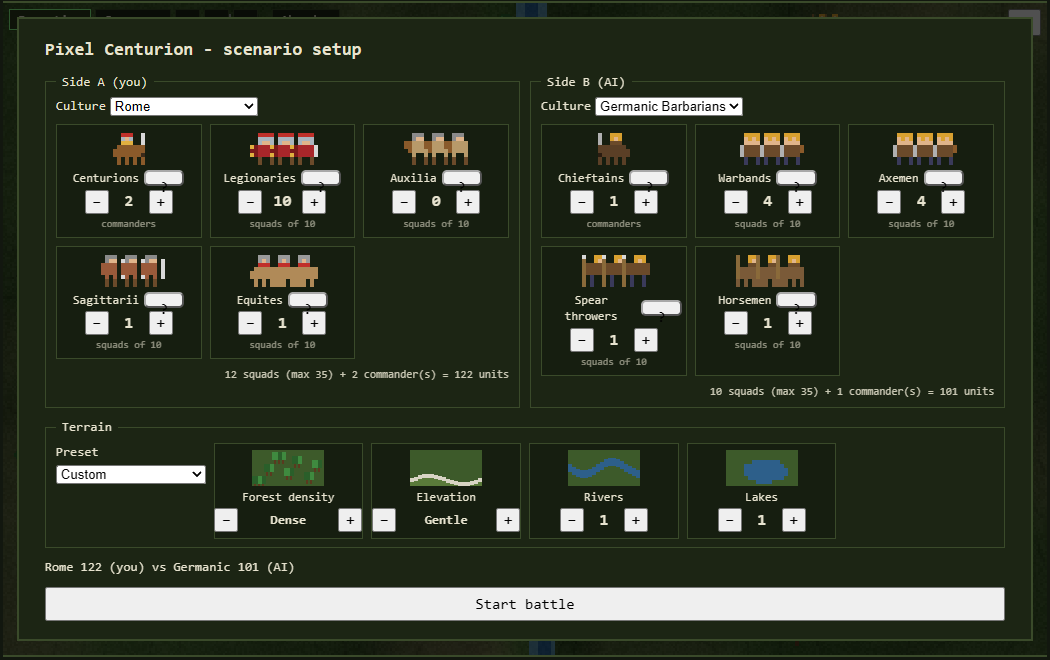Select the Warbands unit sprite
Screen dimensions: 1050x660
pyautogui.click(x=771, y=149)
